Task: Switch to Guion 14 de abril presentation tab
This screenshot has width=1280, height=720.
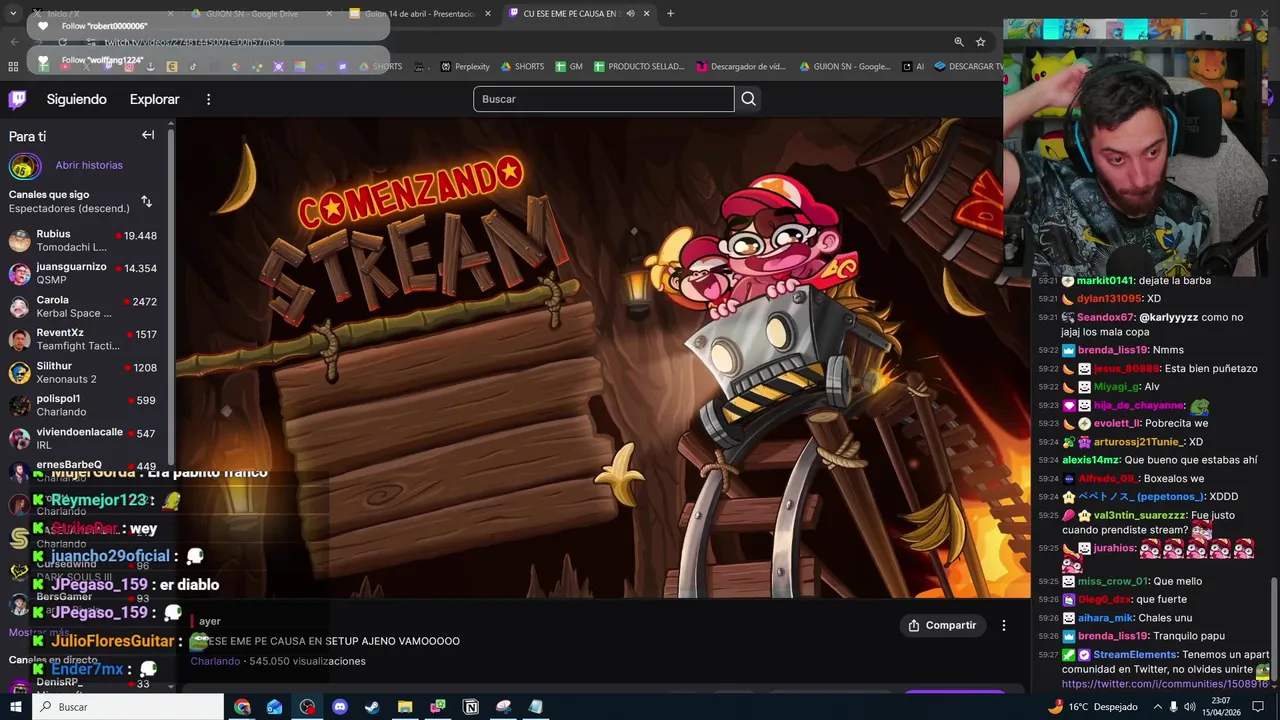Action: pos(419,14)
